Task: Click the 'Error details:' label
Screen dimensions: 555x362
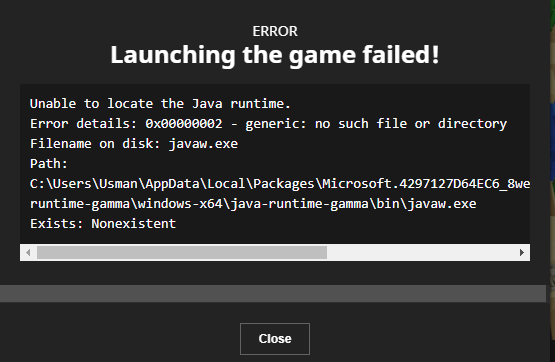Action: coord(84,124)
